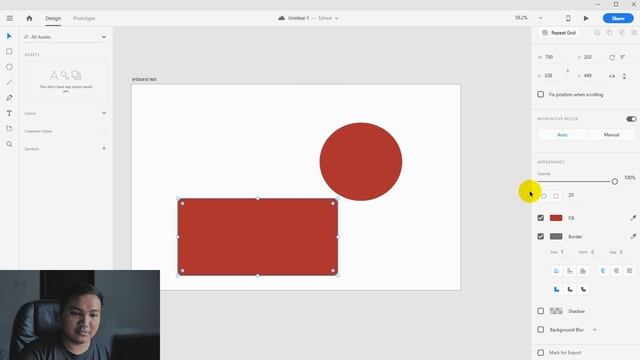The height and width of the screenshot is (360, 640).
Task: Check Mark for Export
Action: point(540,352)
